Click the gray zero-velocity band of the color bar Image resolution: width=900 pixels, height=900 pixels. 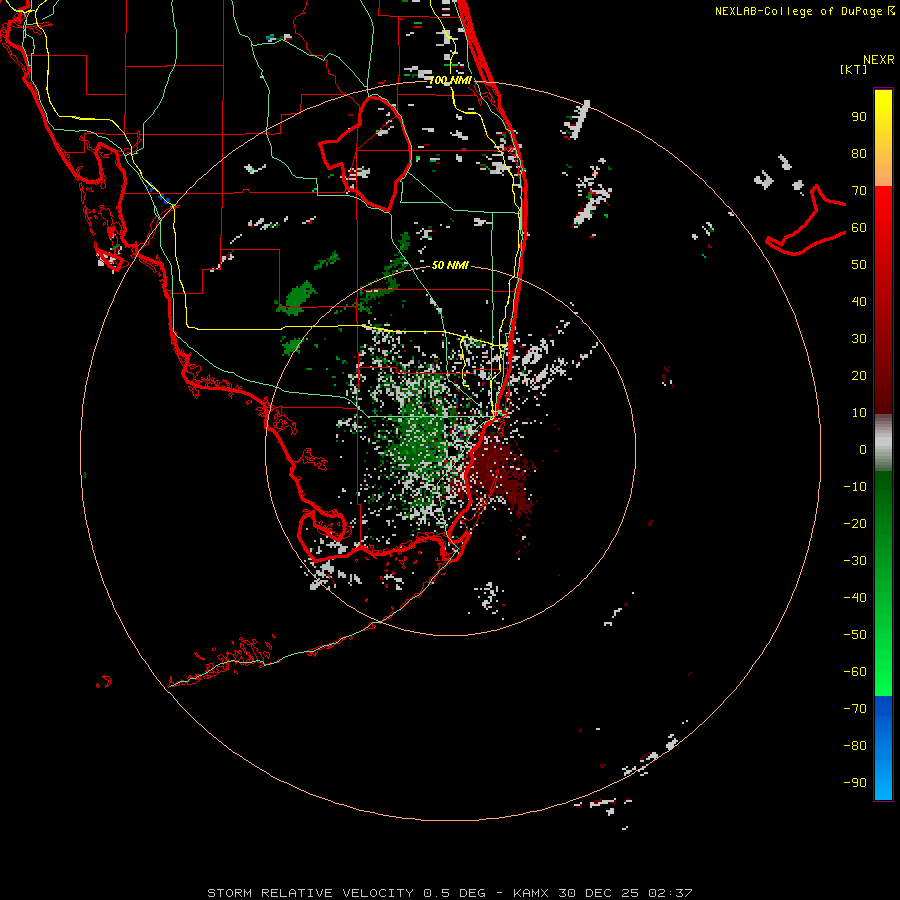tap(883, 443)
